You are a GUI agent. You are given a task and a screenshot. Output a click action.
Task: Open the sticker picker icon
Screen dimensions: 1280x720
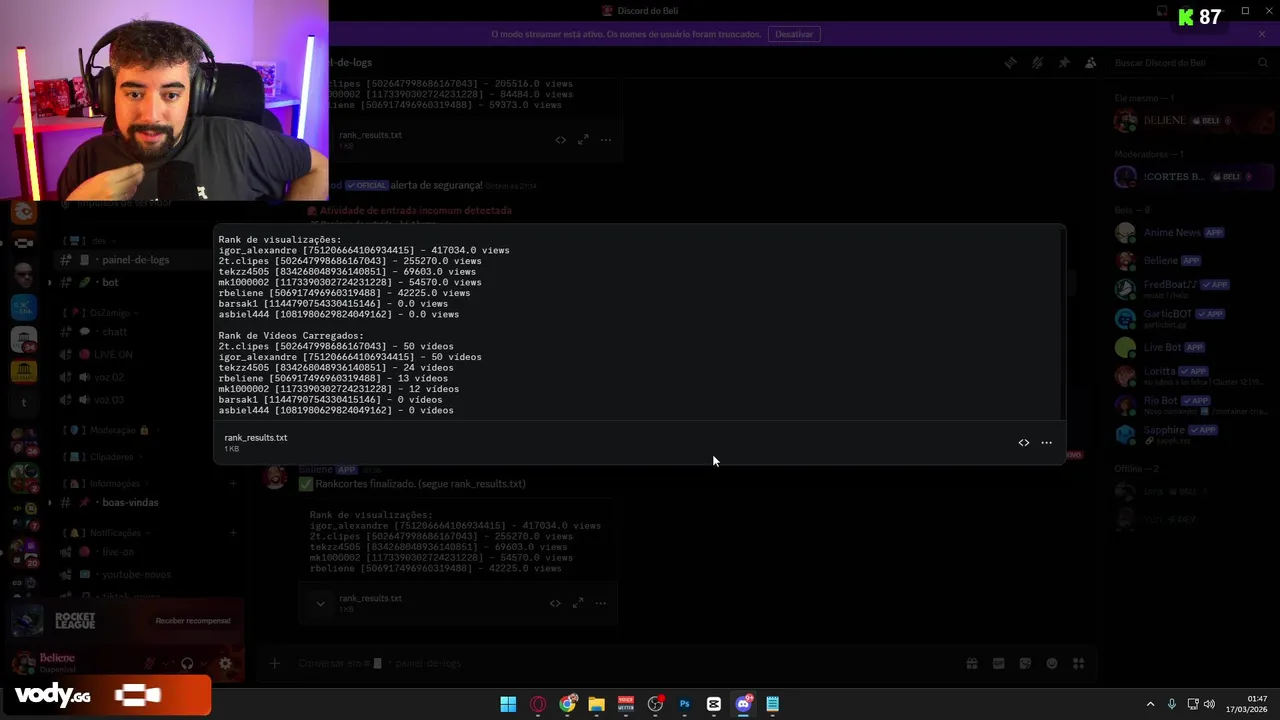(x=1025, y=663)
